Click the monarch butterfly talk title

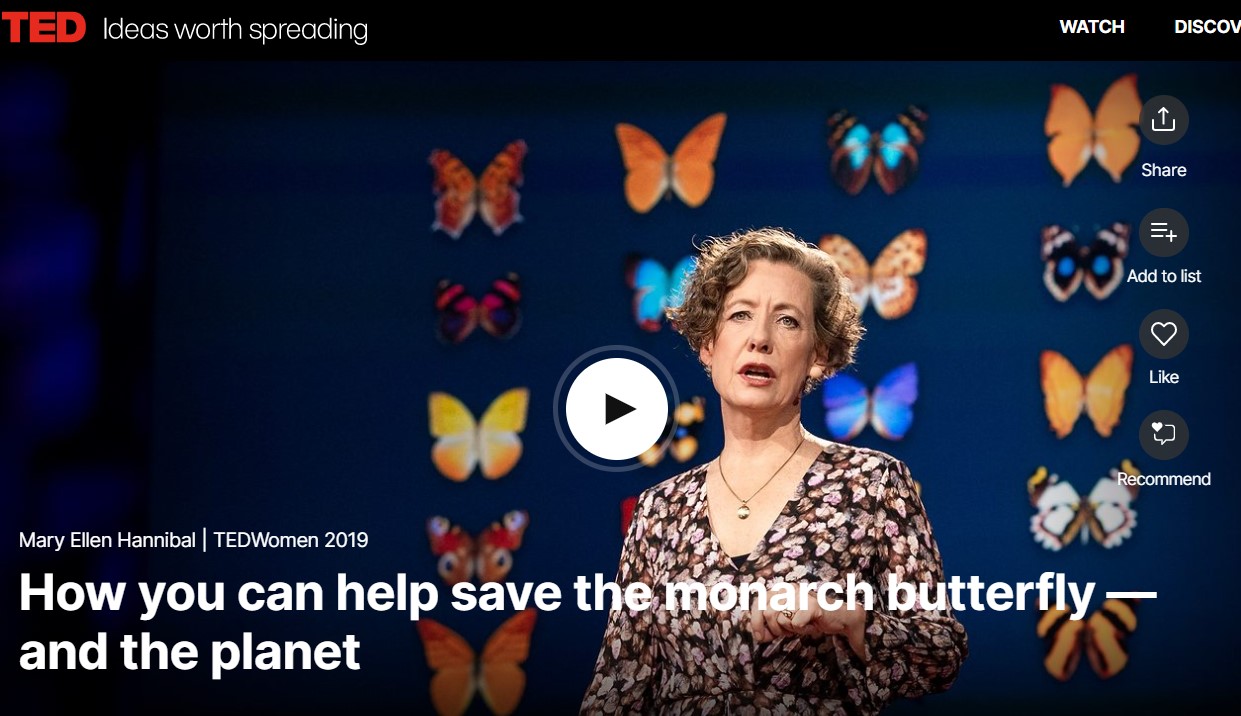point(588,621)
